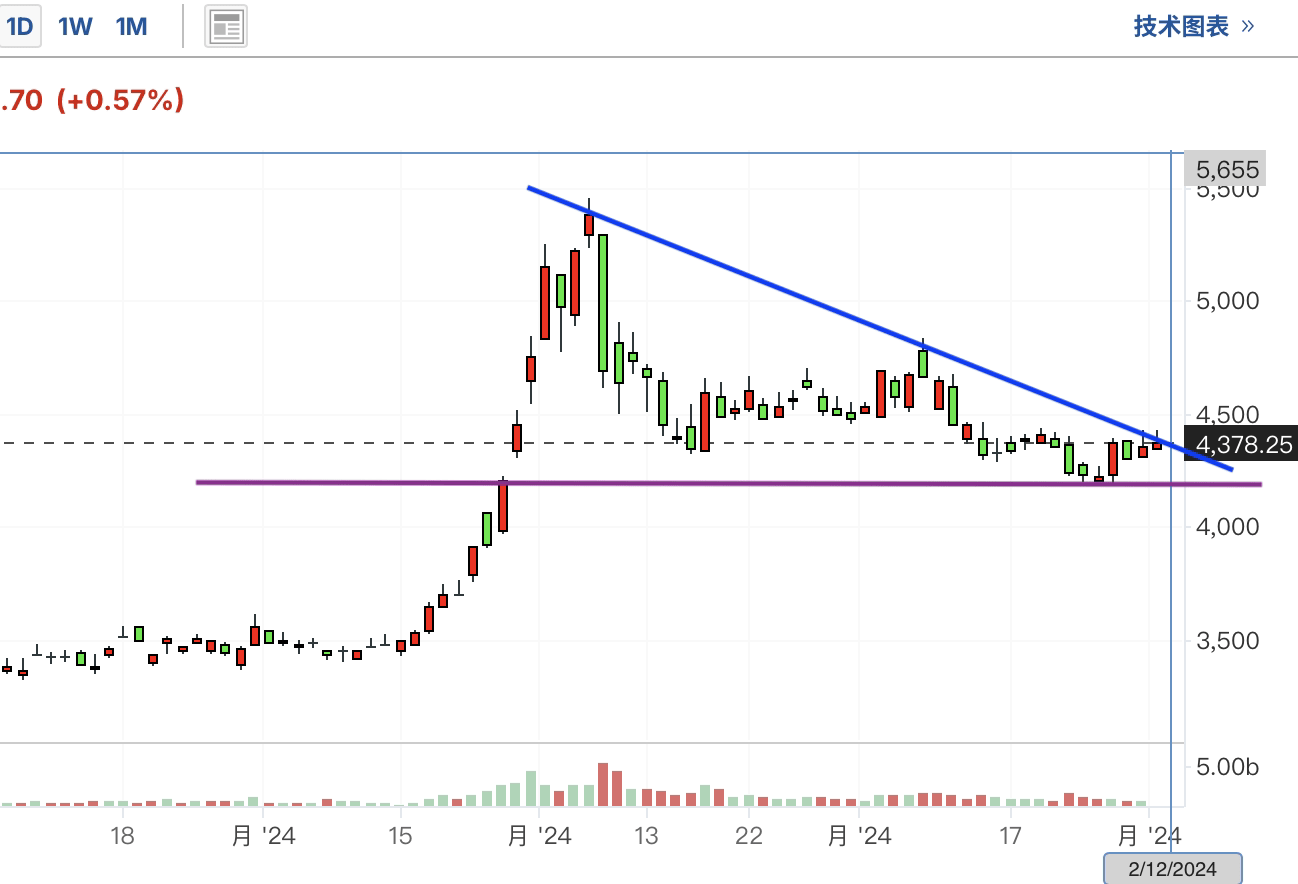Switch to the 1W timeframe
1298x884 pixels.
[x=75, y=27]
